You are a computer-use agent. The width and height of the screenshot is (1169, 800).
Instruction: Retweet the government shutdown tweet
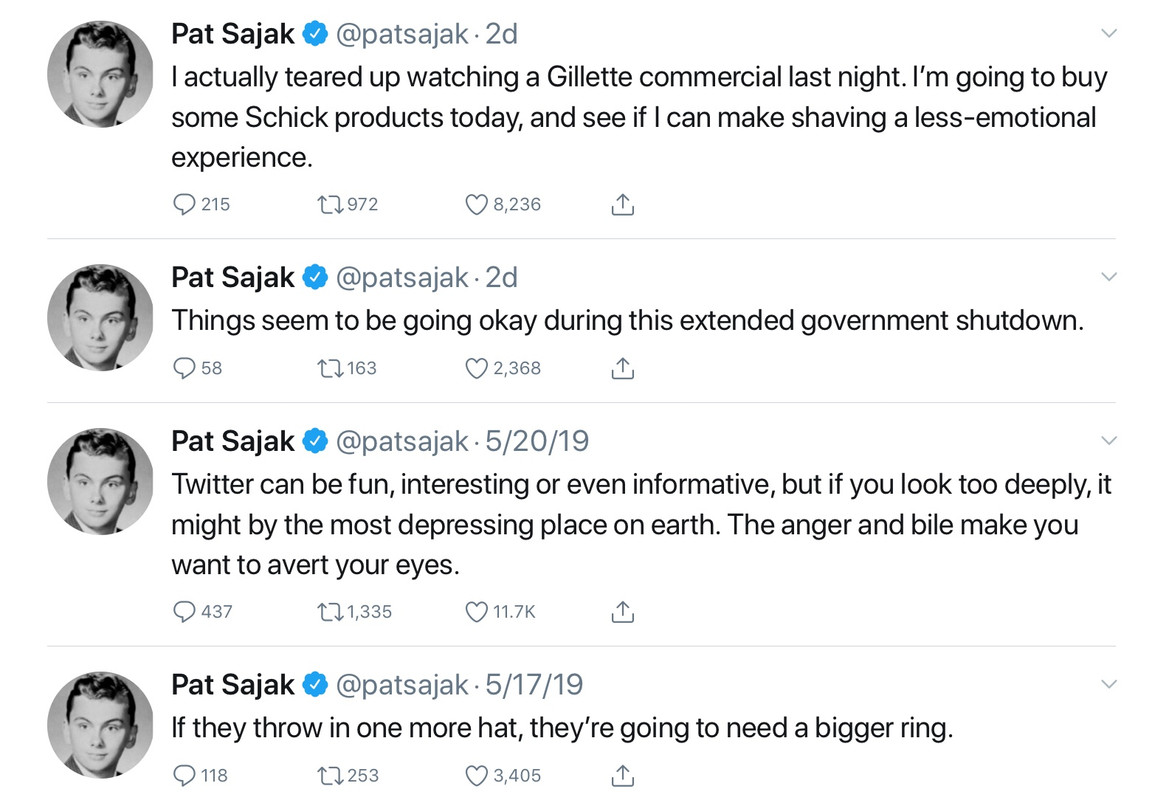[x=329, y=368]
